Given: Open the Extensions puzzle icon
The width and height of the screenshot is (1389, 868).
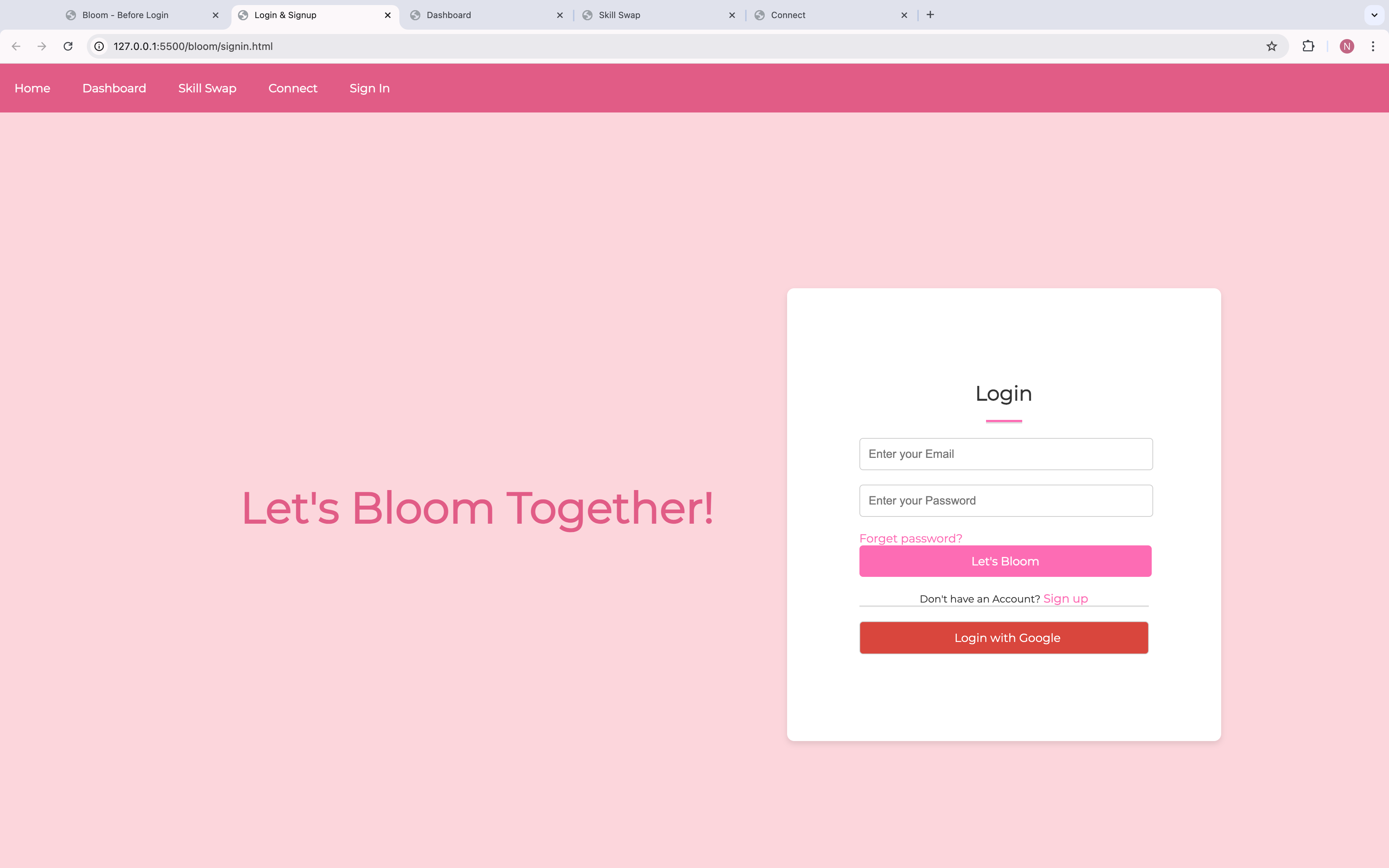Looking at the screenshot, I should coord(1308,46).
